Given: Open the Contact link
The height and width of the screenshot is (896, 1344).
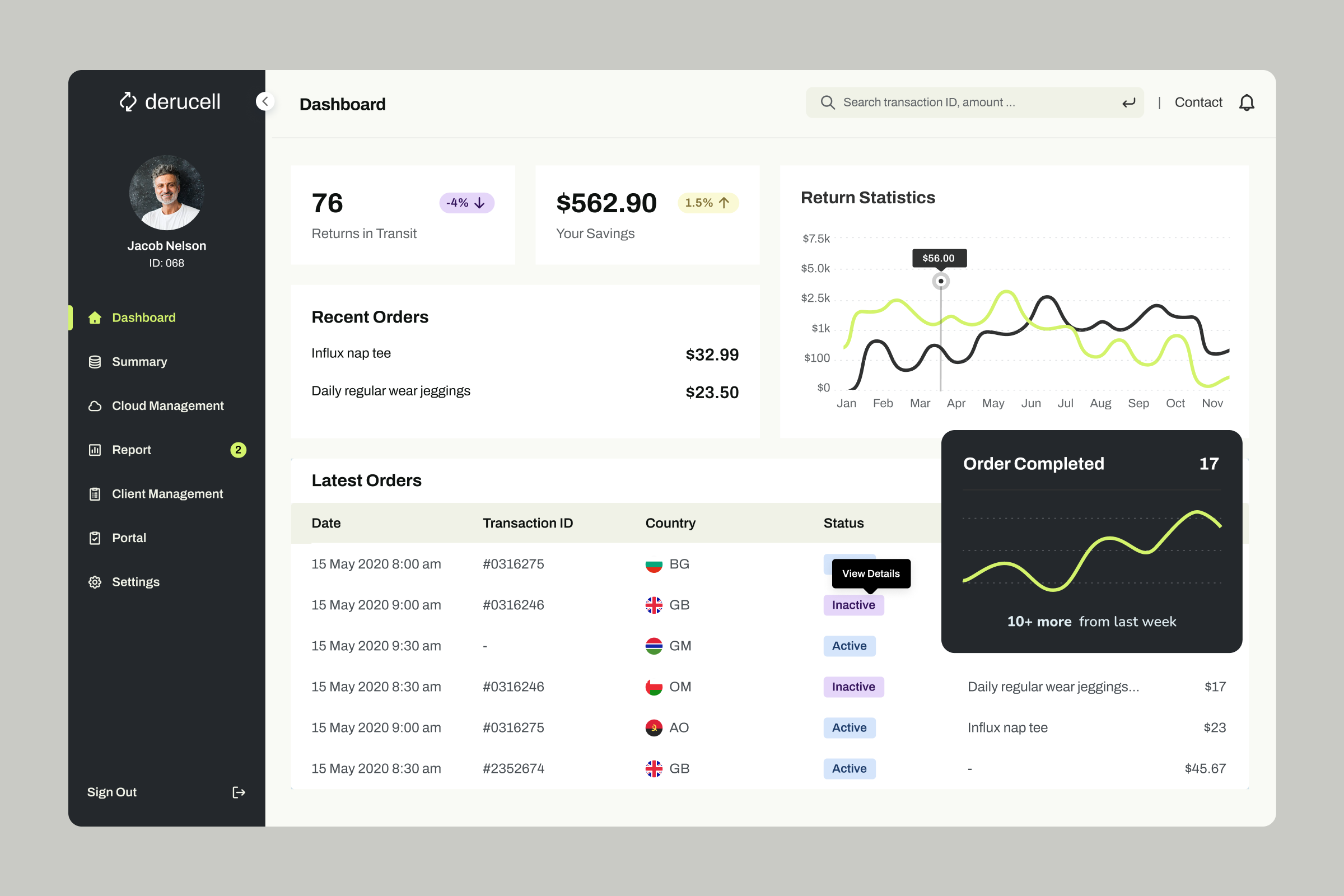Looking at the screenshot, I should click(x=1198, y=102).
